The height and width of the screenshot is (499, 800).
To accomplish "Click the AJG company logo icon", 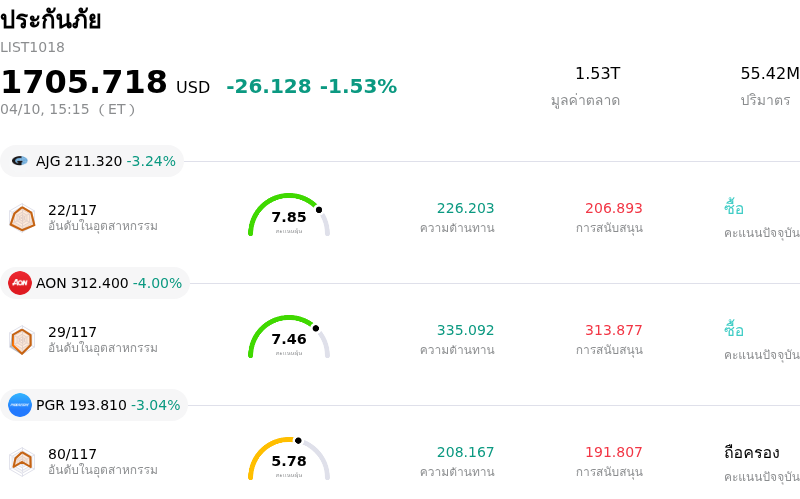I will click(20, 161).
